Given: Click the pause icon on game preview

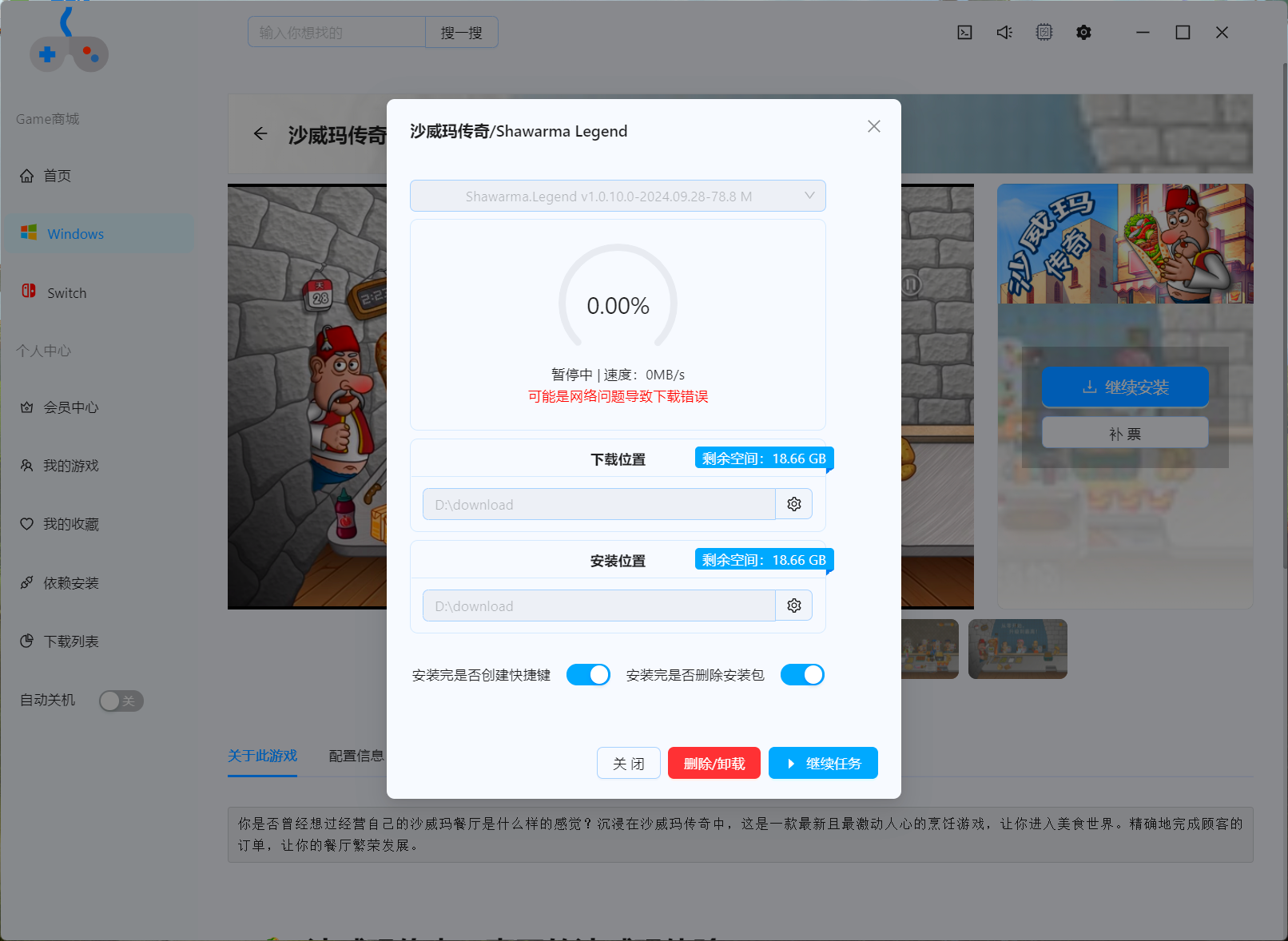Looking at the screenshot, I should pyautogui.click(x=911, y=285).
